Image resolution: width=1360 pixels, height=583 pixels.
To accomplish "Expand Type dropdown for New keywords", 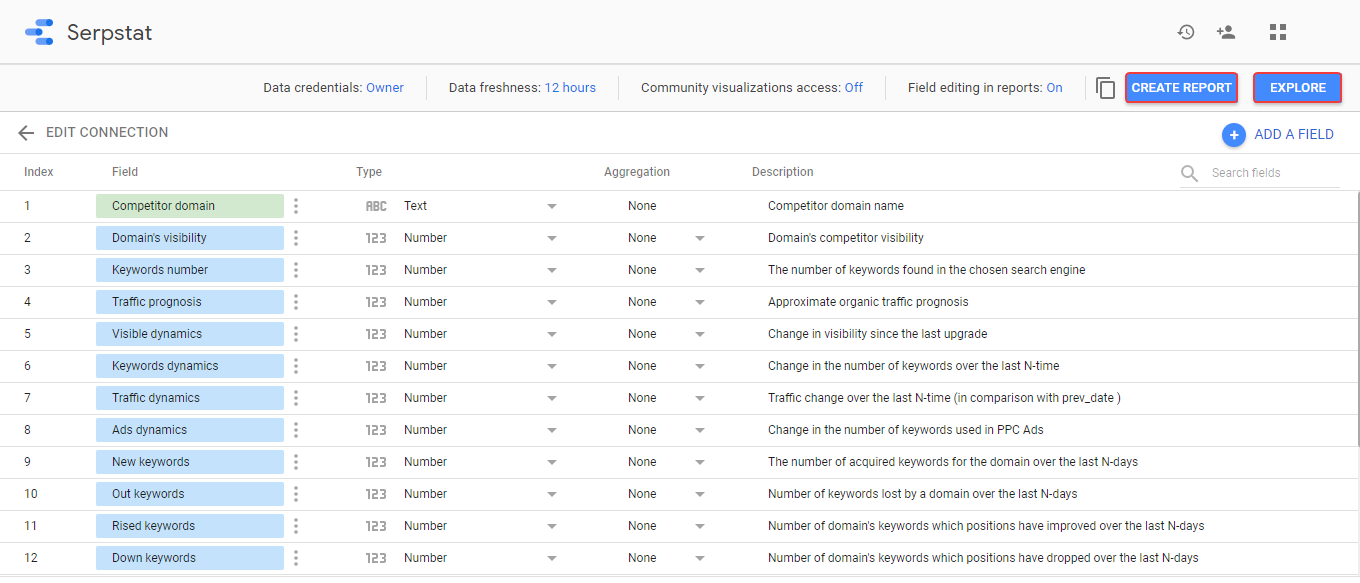I will coord(552,462).
